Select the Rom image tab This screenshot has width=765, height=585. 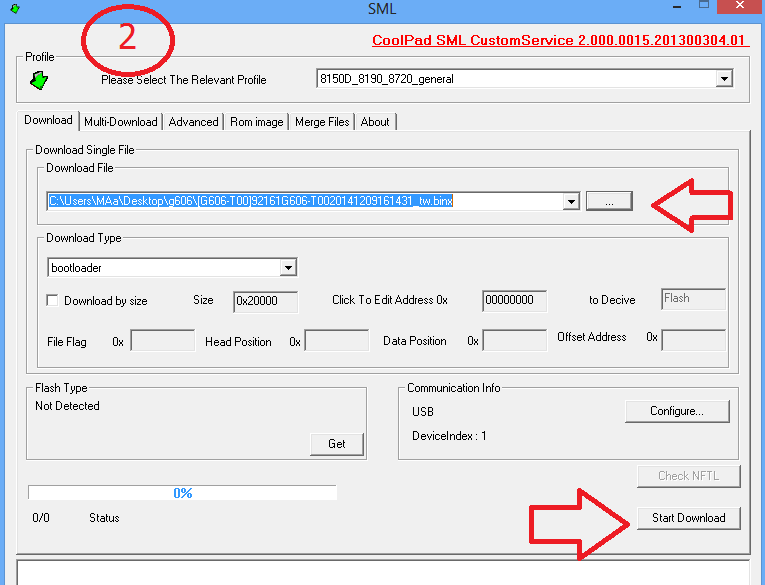pos(257,121)
